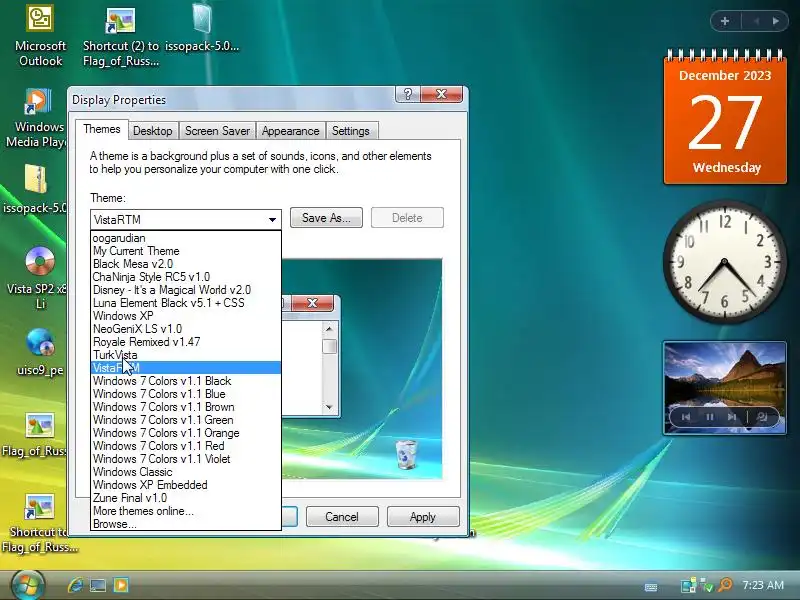
Task: Select the uiso9_pe desktop icon
Action: pyautogui.click(x=40, y=352)
